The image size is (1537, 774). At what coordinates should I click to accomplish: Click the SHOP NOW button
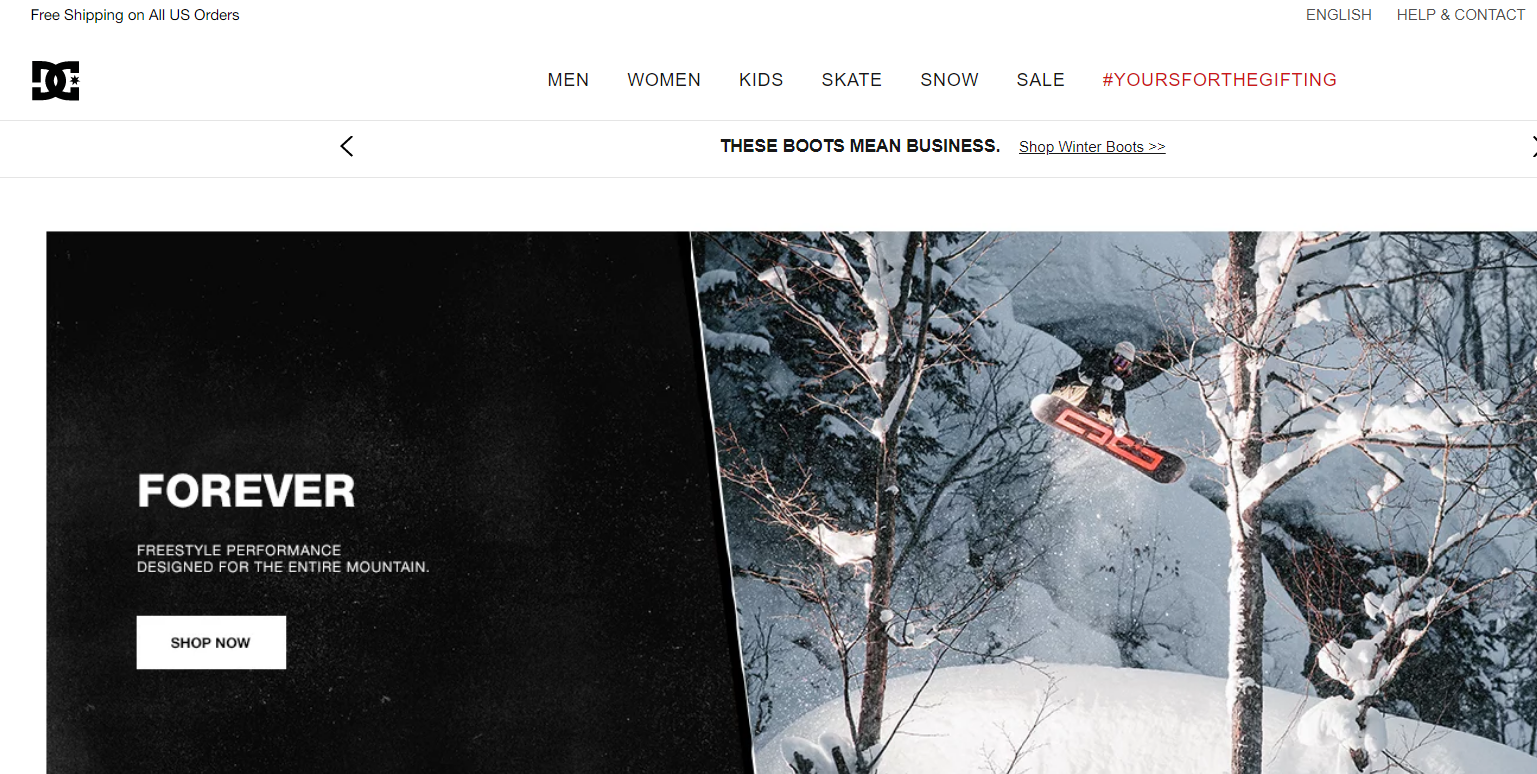pyautogui.click(x=211, y=642)
